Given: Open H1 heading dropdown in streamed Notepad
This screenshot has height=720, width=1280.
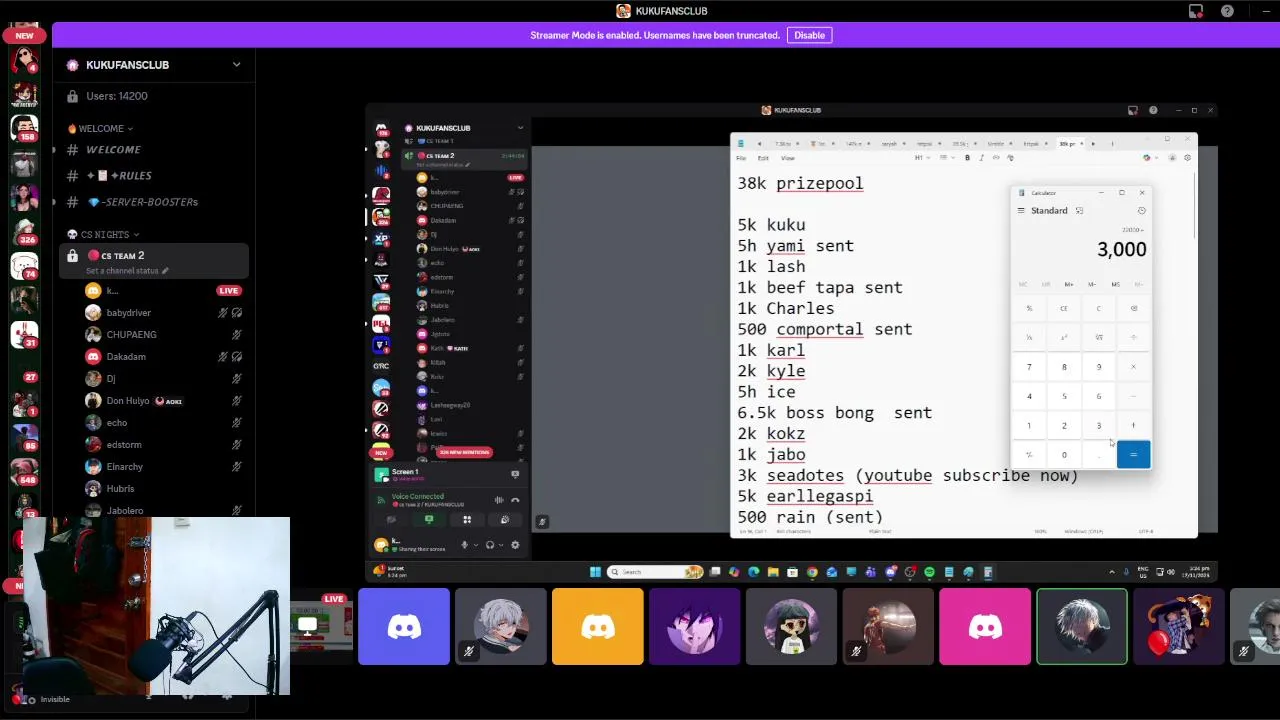Looking at the screenshot, I should click(x=922, y=158).
